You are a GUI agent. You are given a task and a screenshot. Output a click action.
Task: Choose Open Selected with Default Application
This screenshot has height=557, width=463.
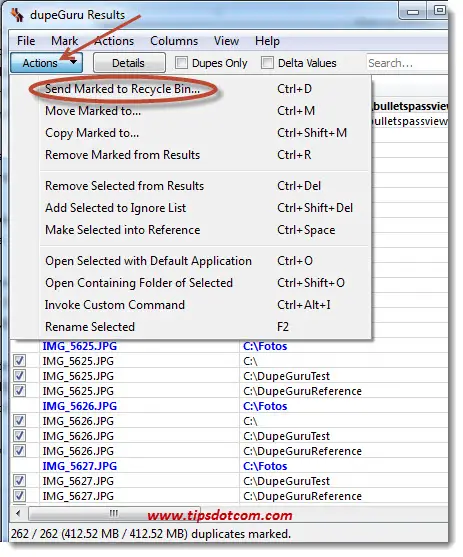[191, 261]
